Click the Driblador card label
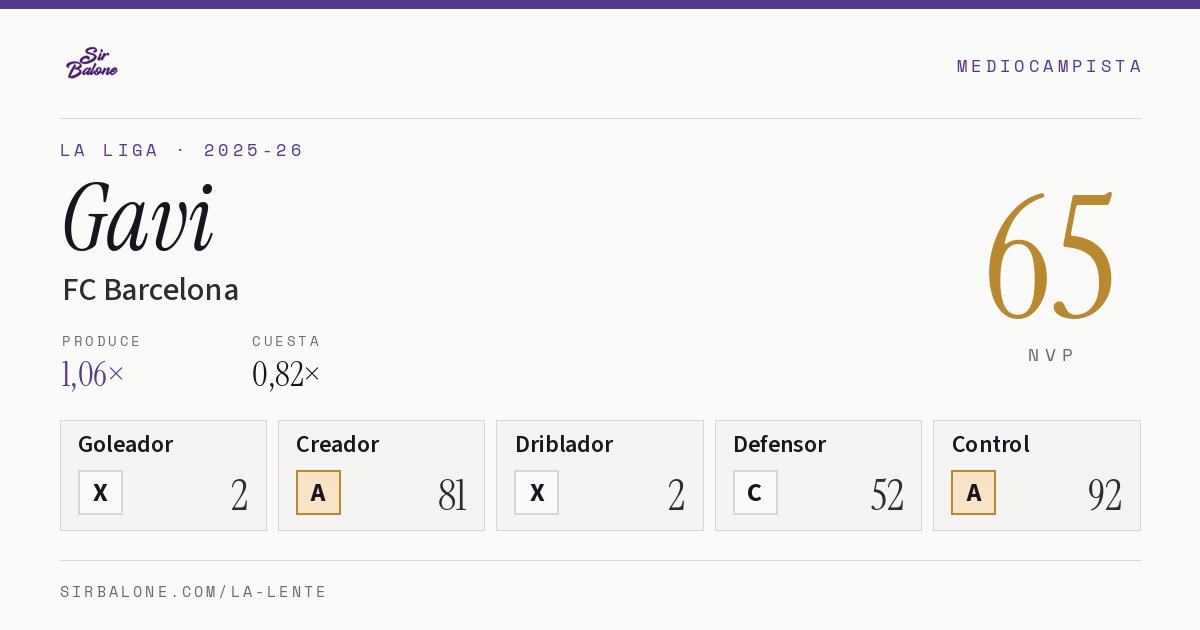 click(x=564, y=444)
